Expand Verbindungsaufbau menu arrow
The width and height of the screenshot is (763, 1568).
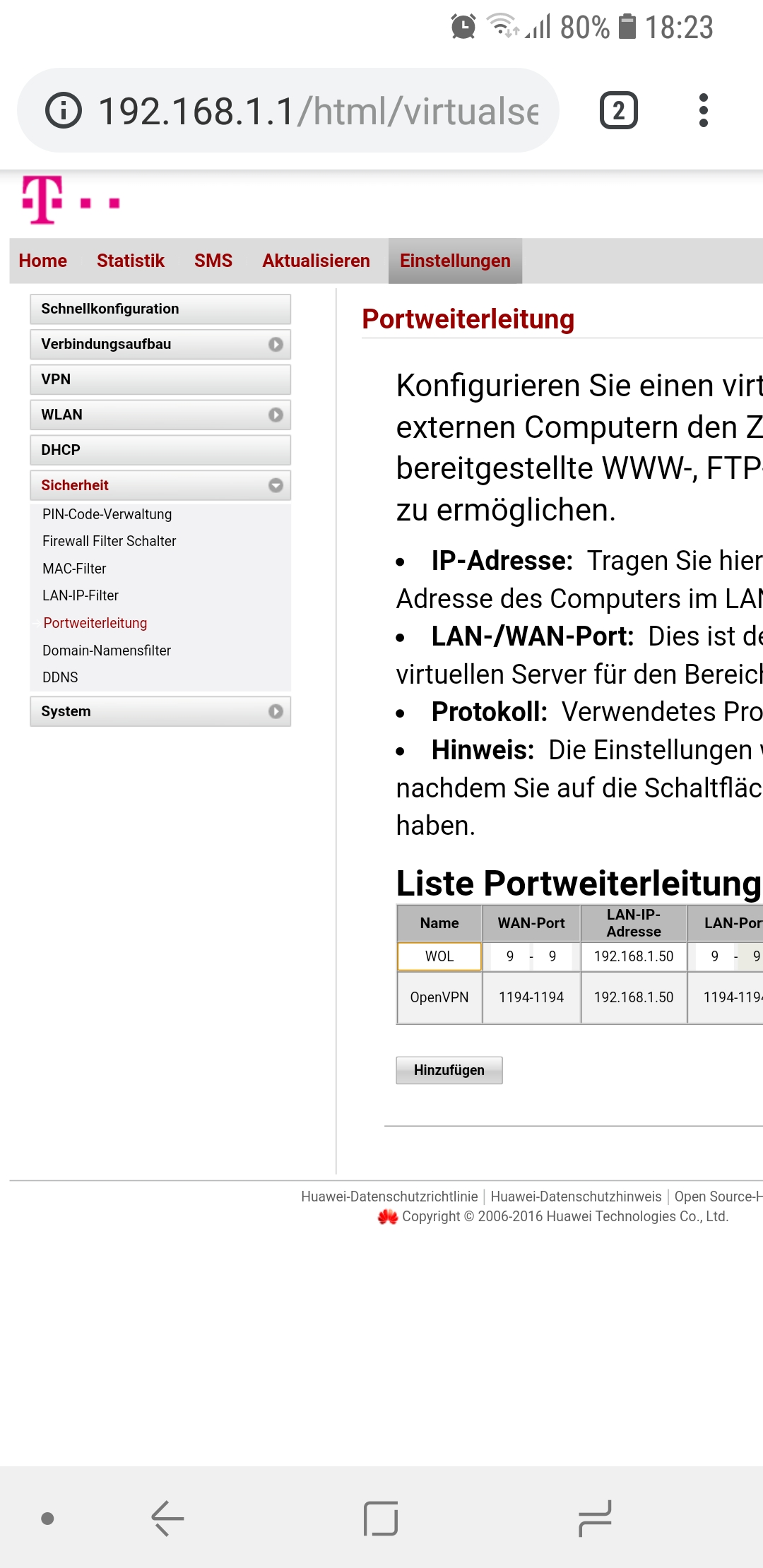tap(276, 344)
